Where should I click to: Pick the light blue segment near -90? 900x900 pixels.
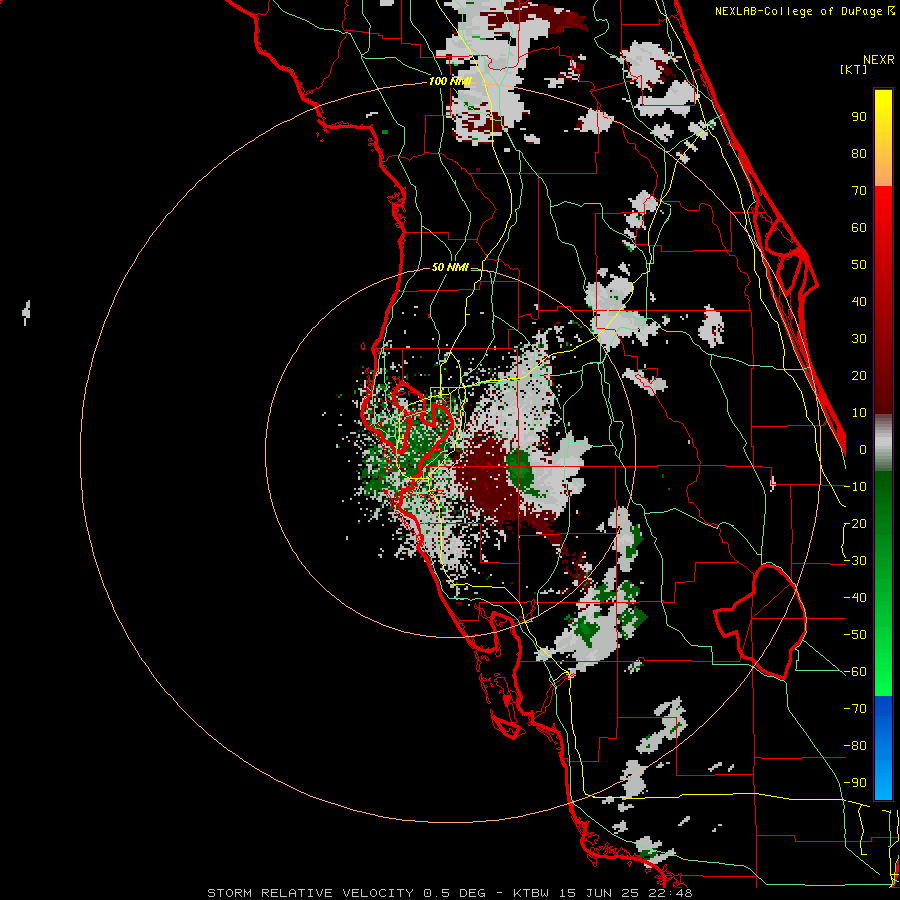(883, 781)
